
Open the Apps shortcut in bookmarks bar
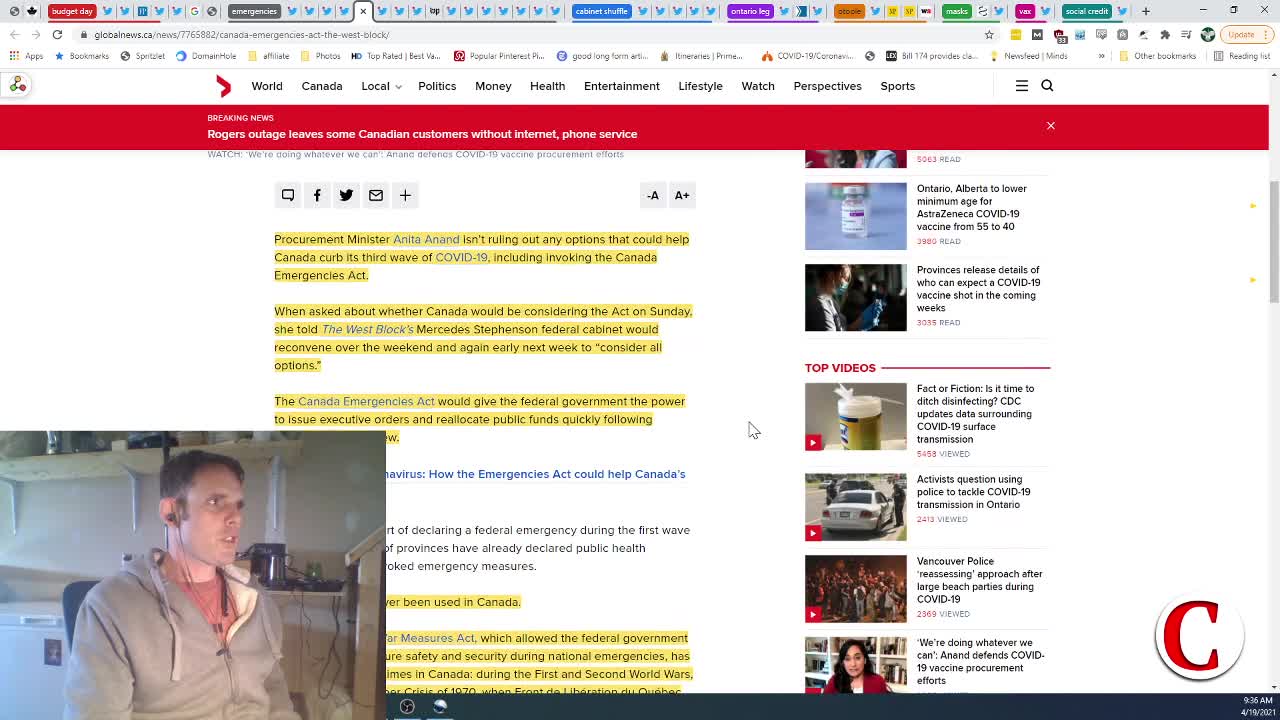[x=27, y=56]
